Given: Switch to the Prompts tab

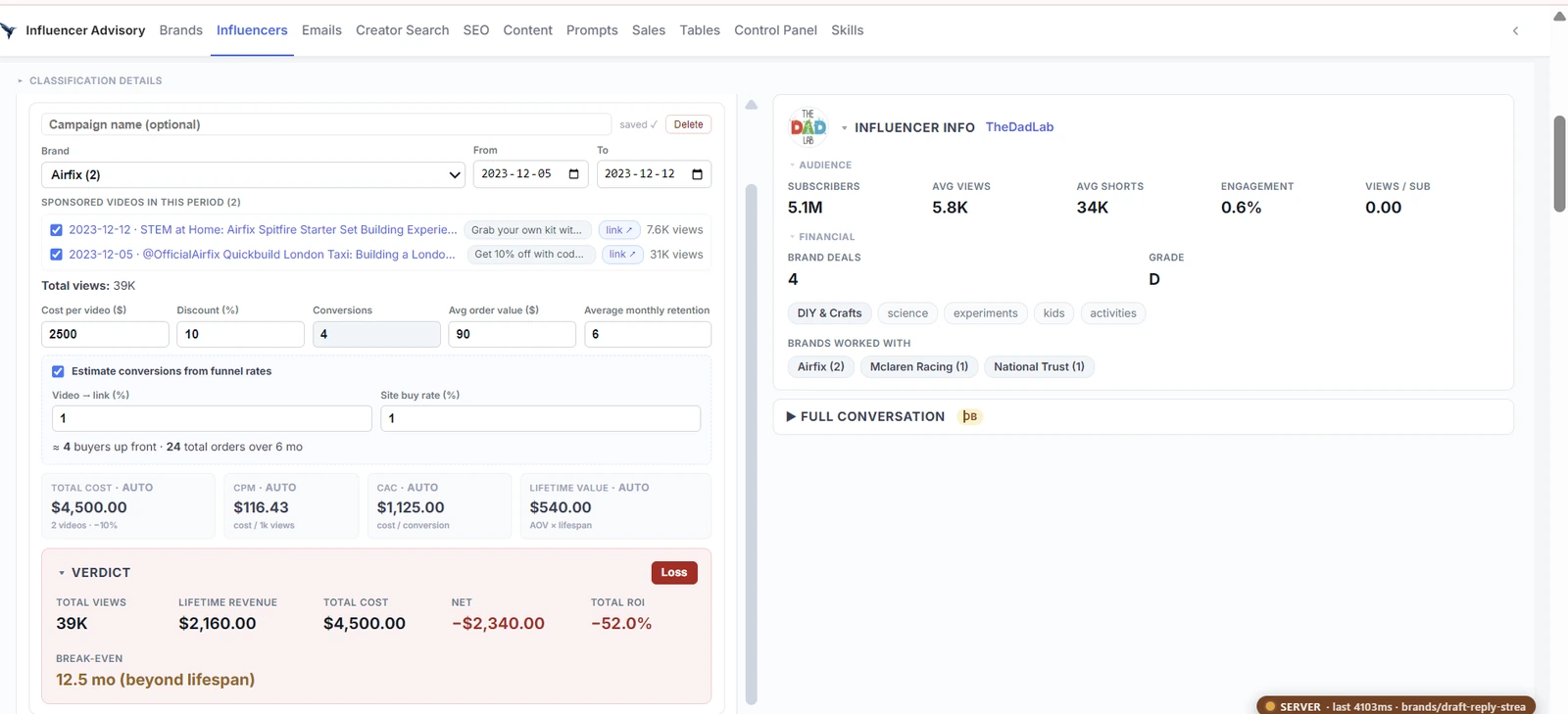Looking at the screenshot, I should click(x=592, y=30).
